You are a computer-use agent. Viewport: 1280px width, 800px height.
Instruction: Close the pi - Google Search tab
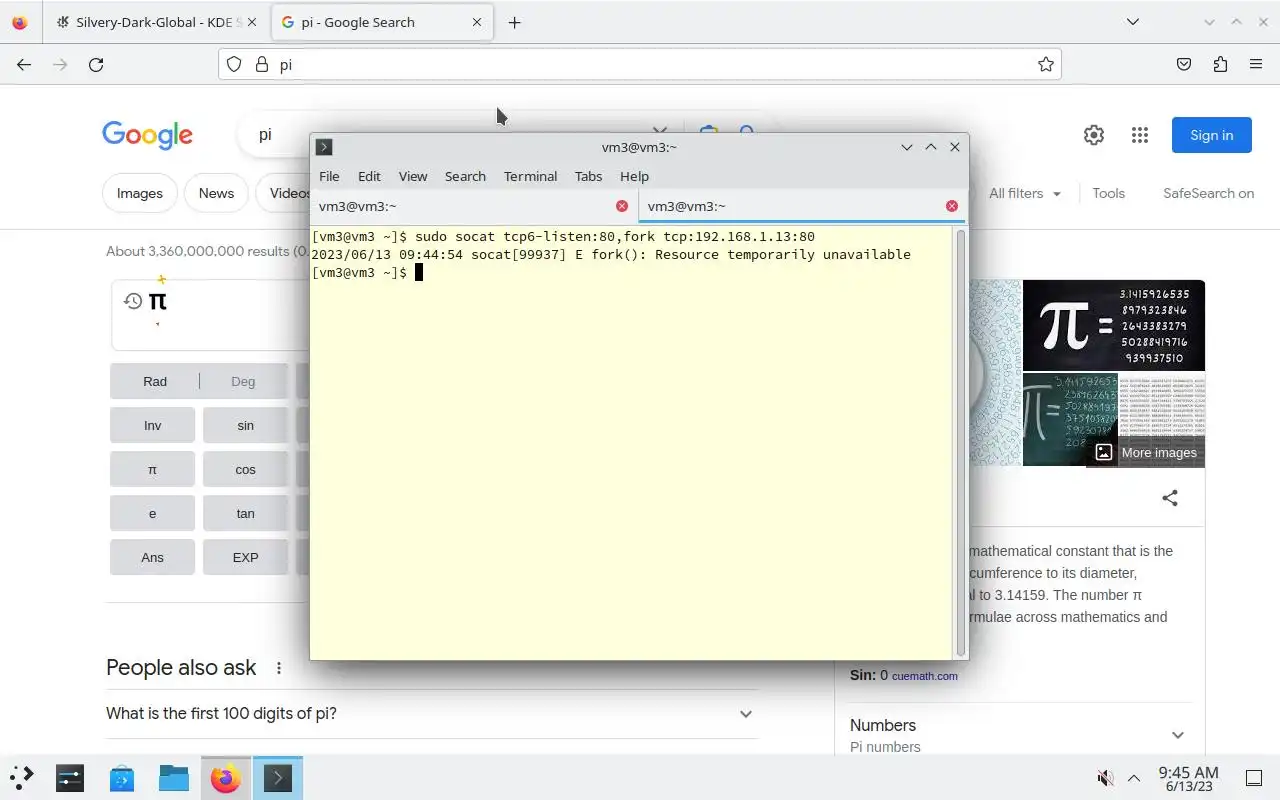click(477, 22)
